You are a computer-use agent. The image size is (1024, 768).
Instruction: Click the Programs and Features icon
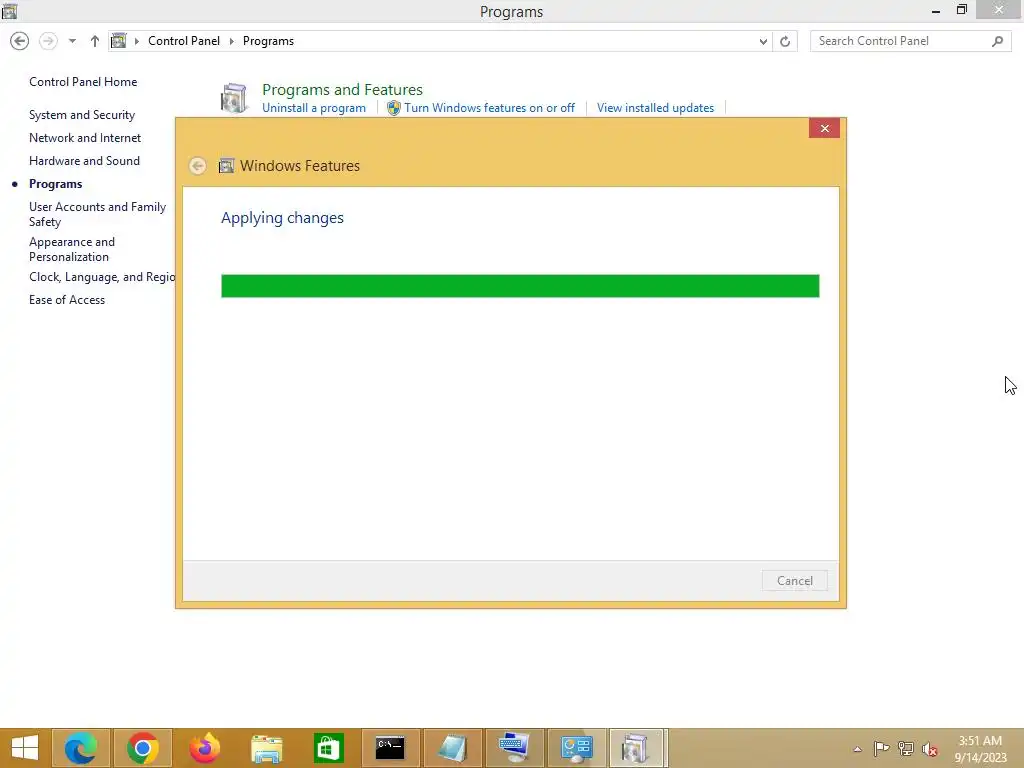[234, 98]
